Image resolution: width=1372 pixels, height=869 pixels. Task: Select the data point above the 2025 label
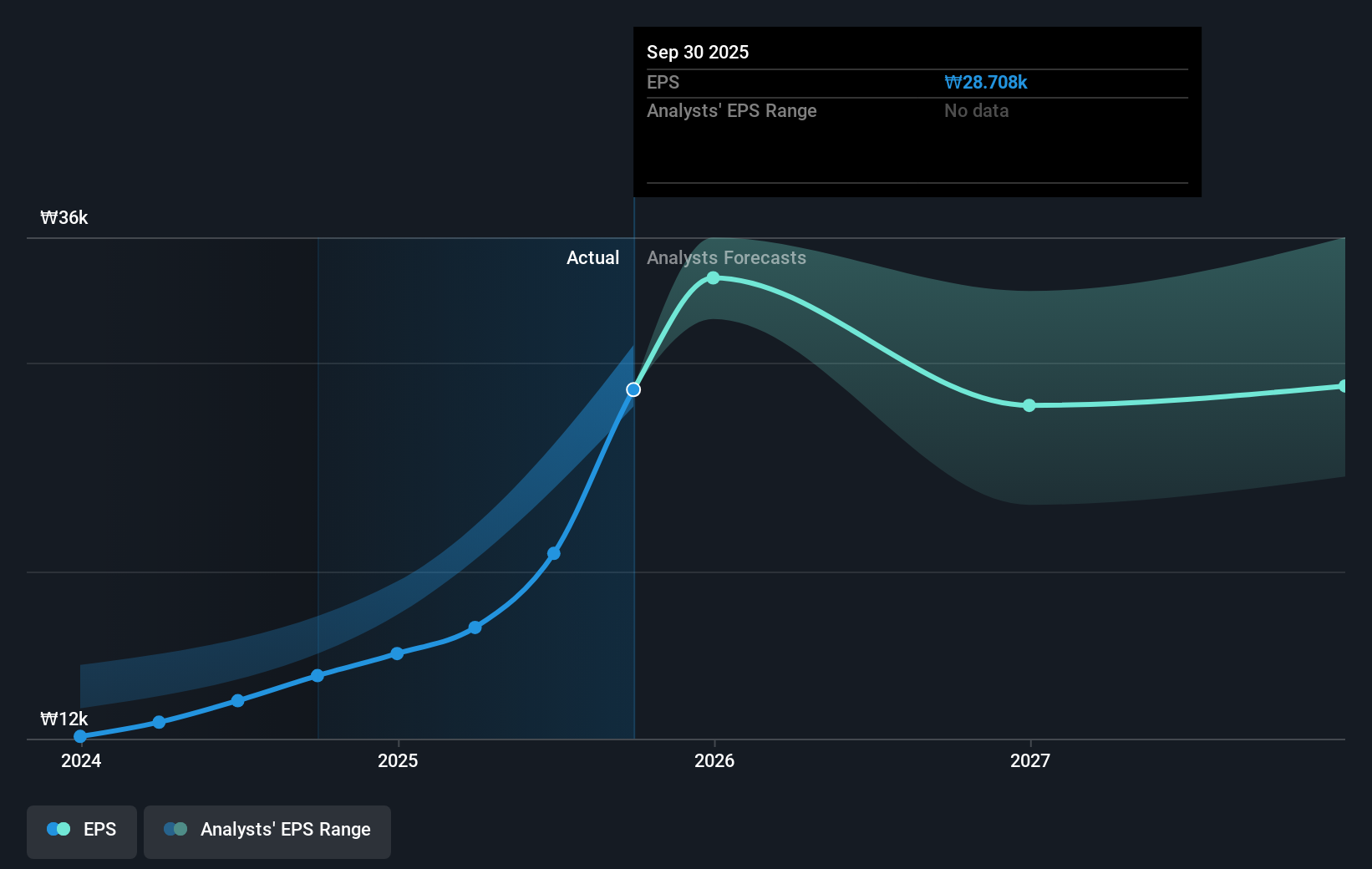[397, 653]
